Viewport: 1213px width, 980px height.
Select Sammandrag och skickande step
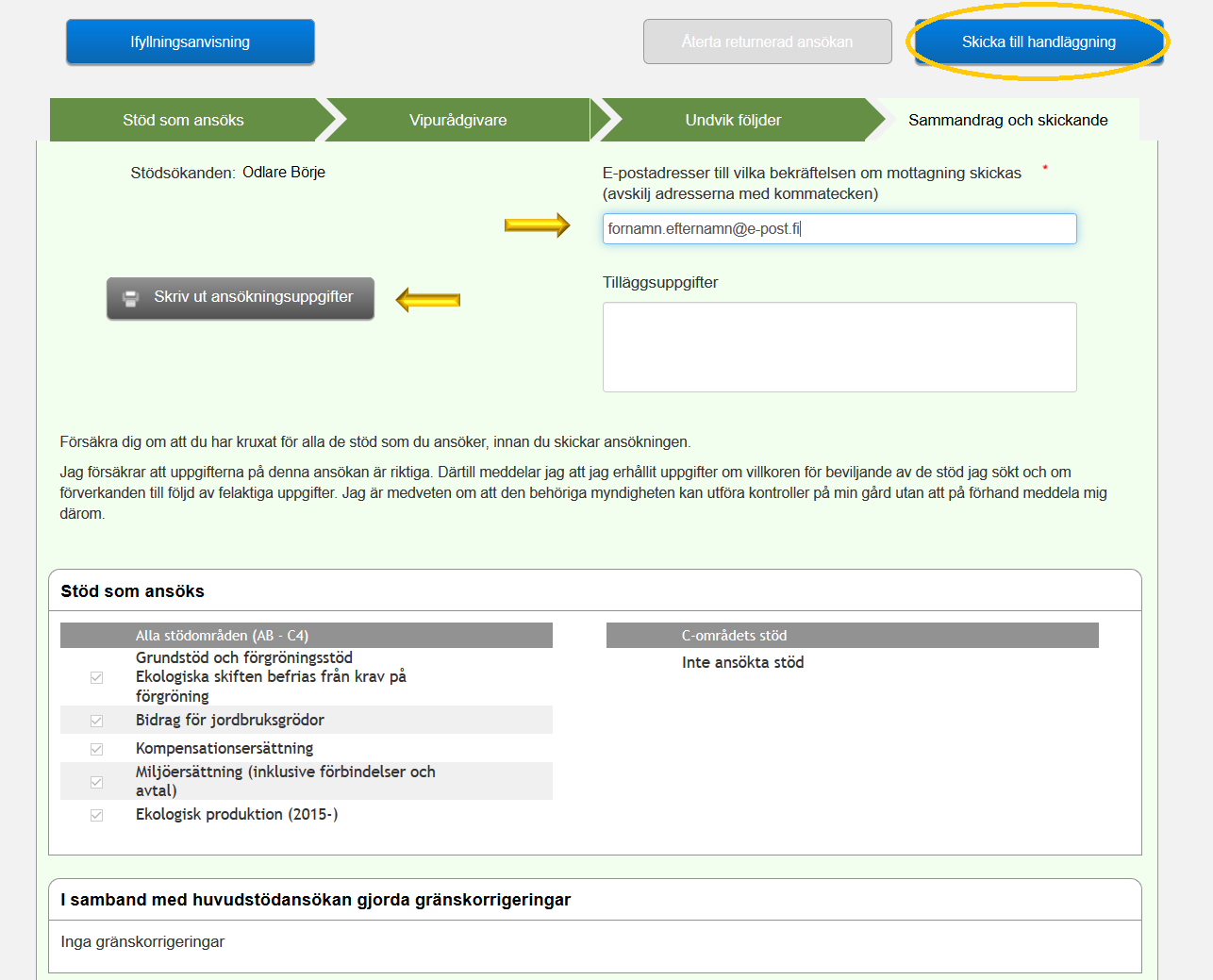coord(1008,120)
